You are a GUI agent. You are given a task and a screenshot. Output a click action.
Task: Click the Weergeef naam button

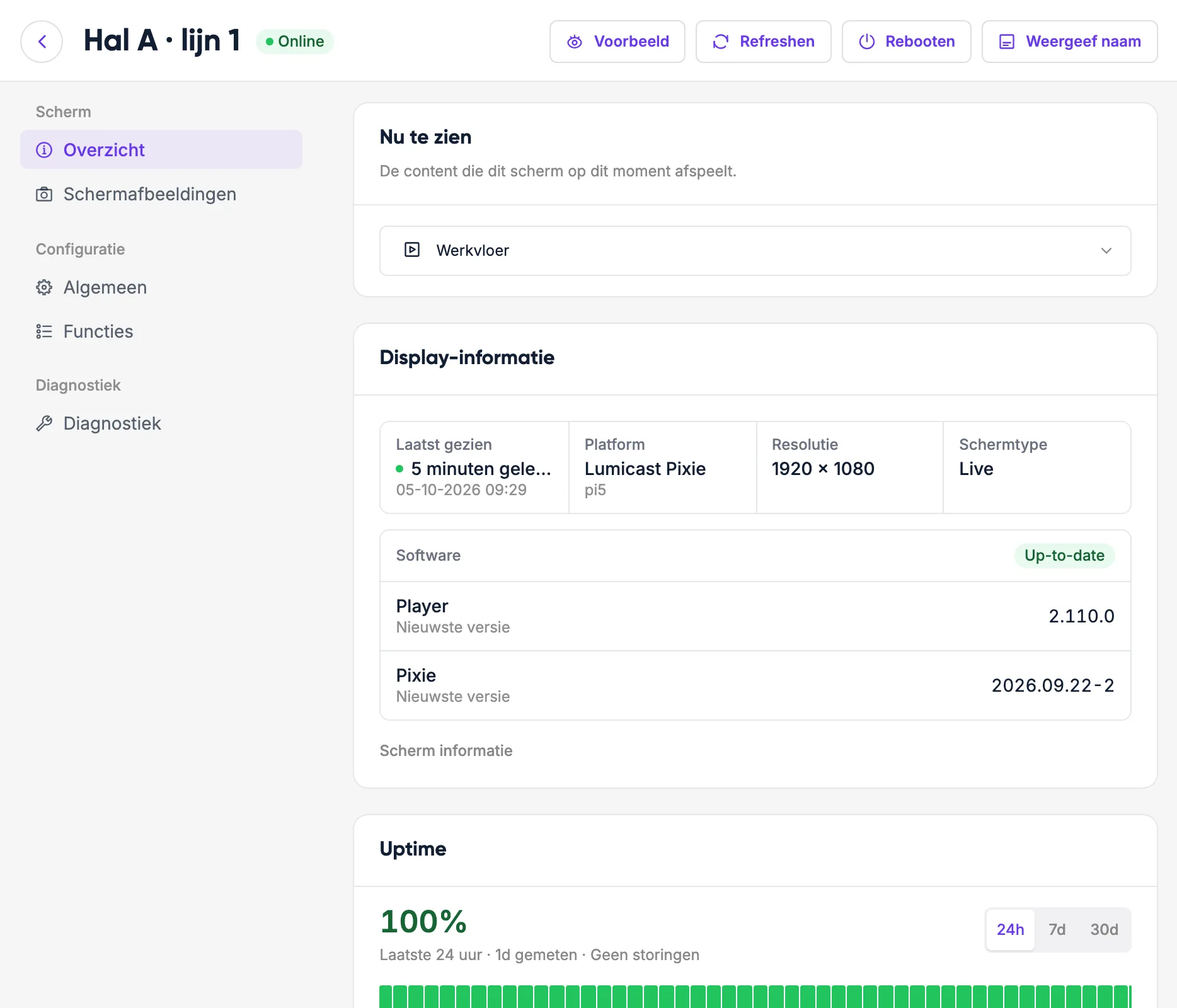pos(1069,42)
